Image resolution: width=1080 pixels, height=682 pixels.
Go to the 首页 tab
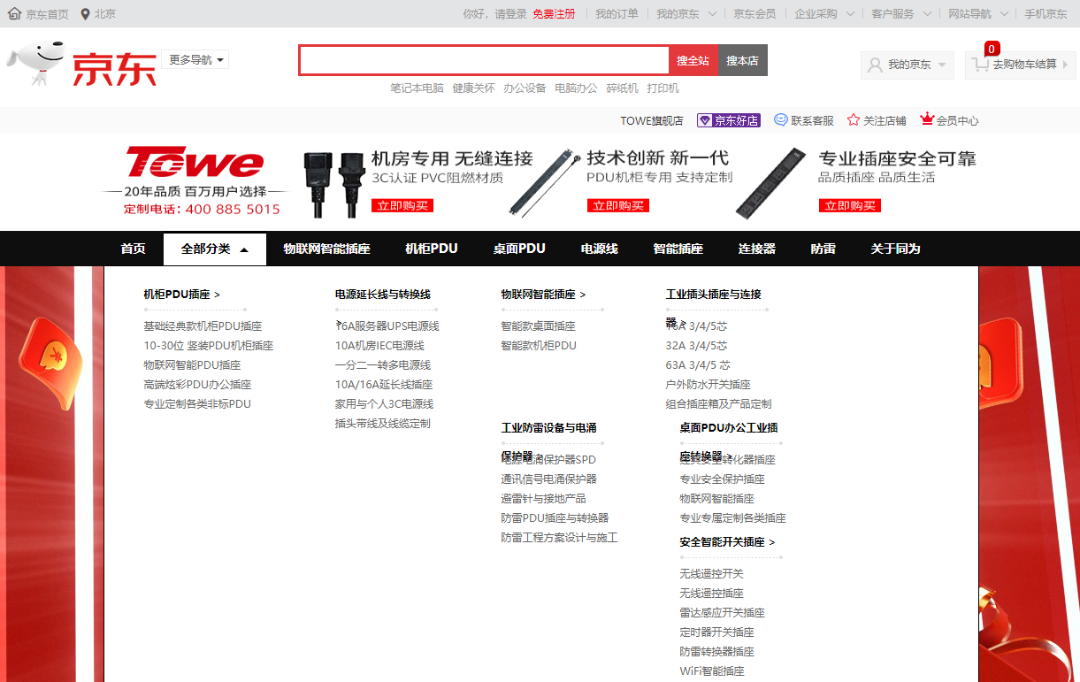133,249
